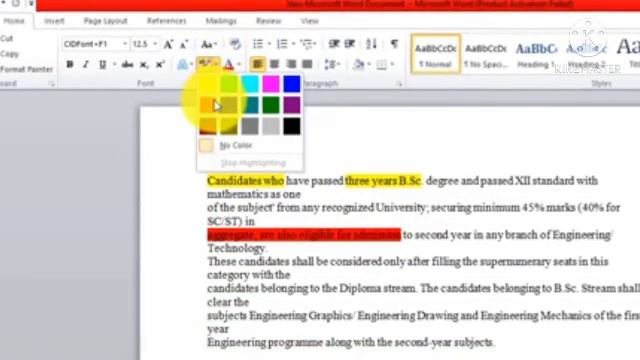The width and height of the screenshot is (640, 360).
Task: Pick the bright green highlight swatch
Action: [x=229, y=84]
